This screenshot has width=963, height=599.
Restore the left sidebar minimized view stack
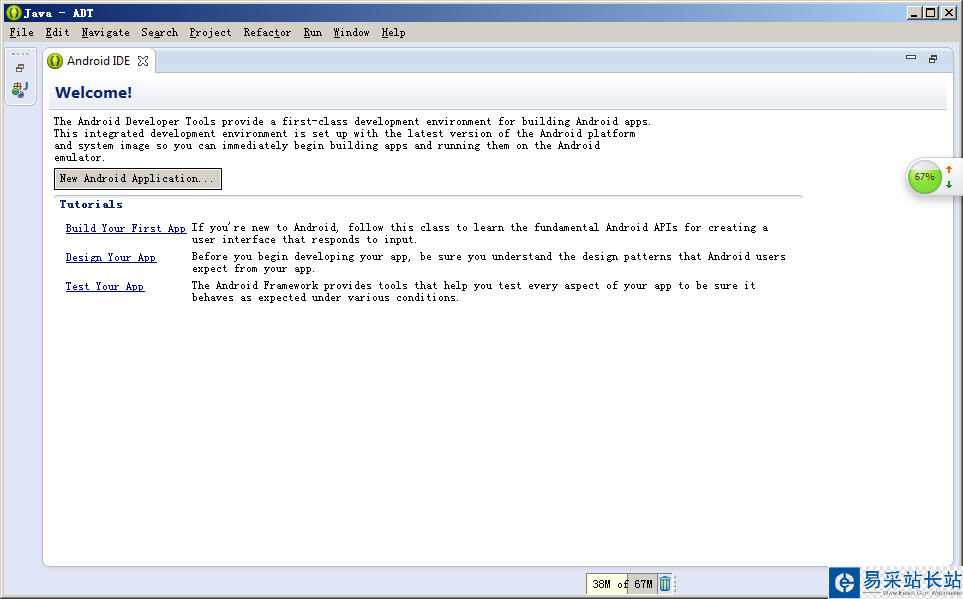20,68
